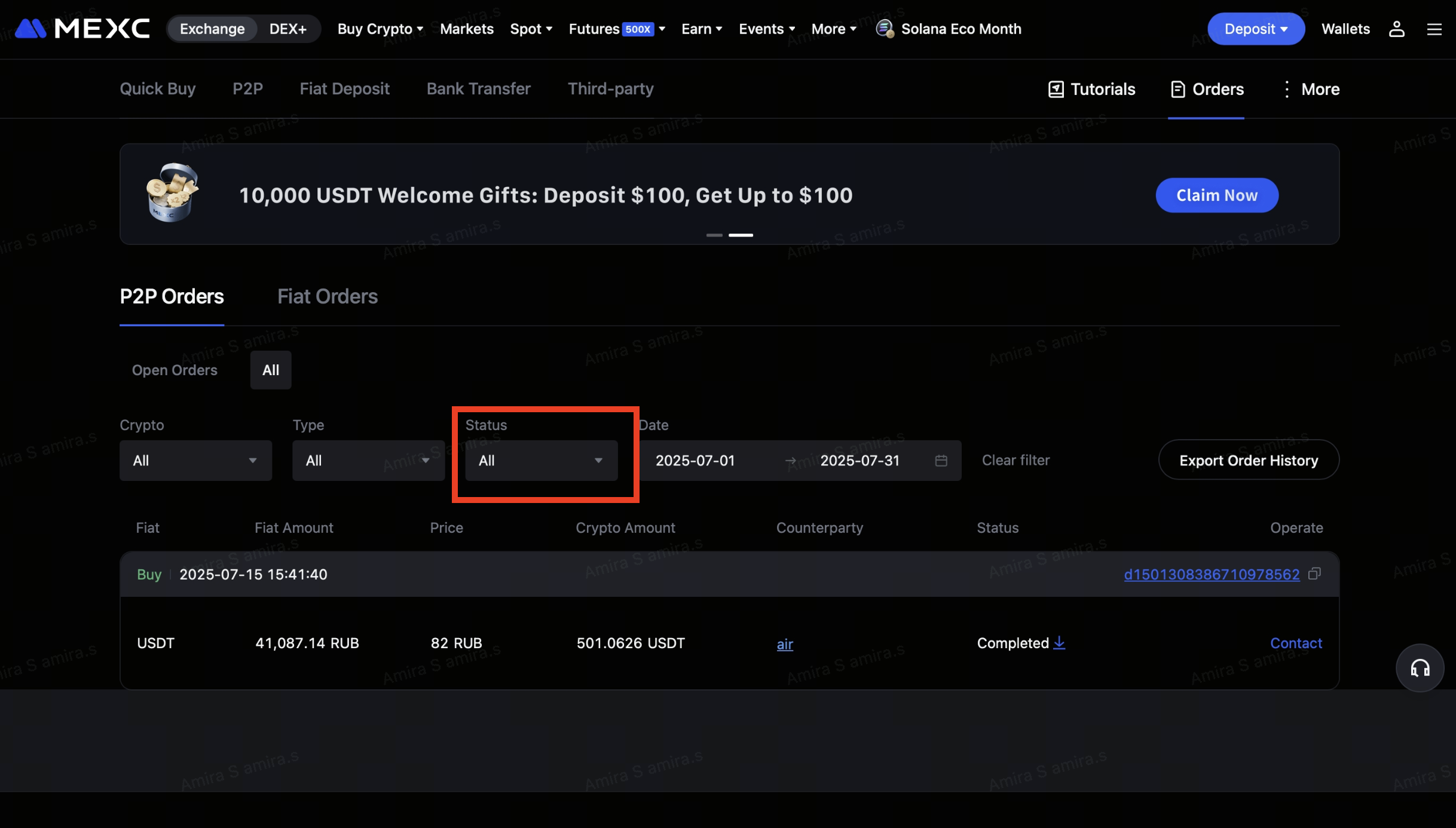Viewport: 1456px width, 828px height.
Task: Click the copy order ID icon
Action: click(x=1314, y=574)
